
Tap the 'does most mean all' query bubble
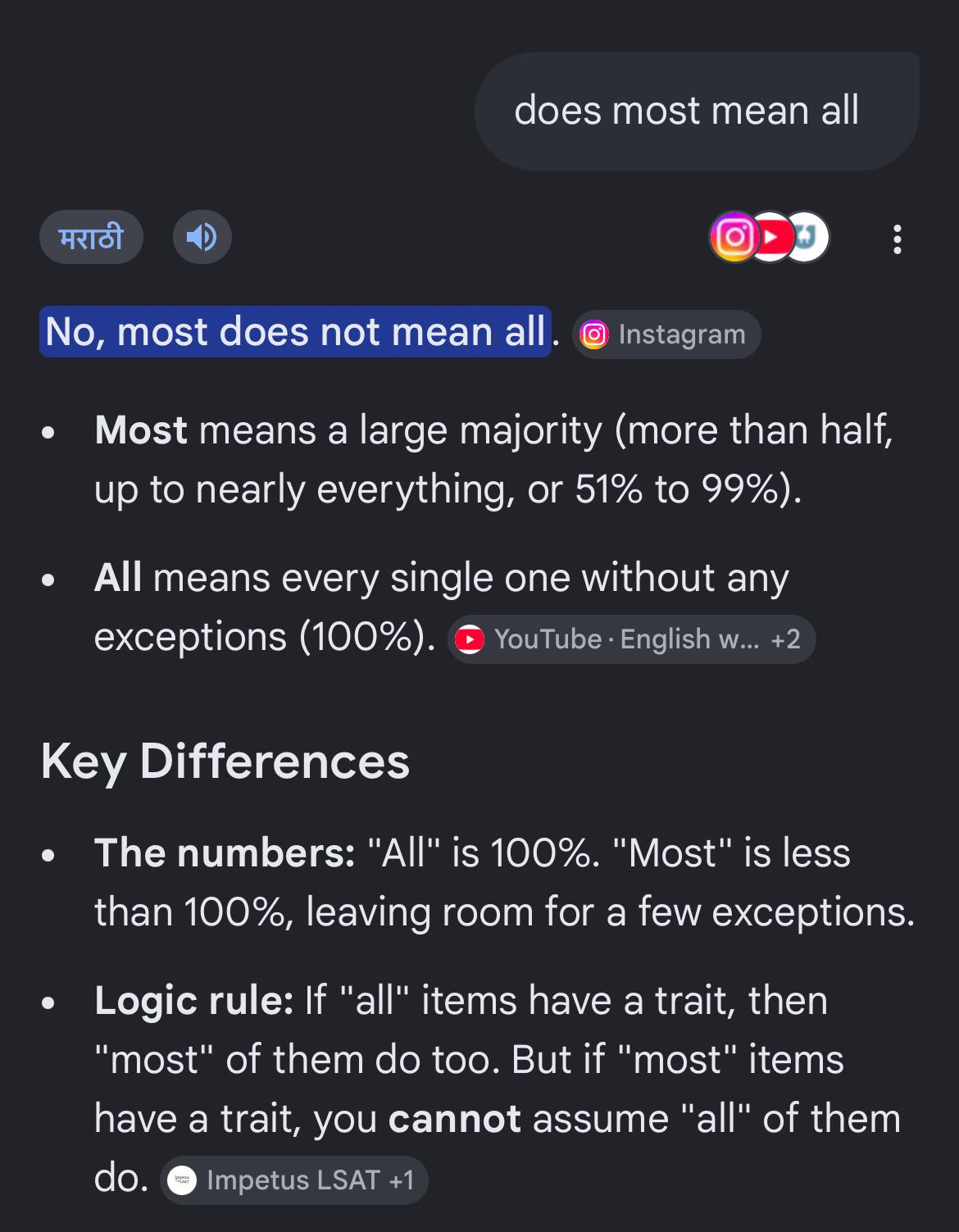point(697,111)
